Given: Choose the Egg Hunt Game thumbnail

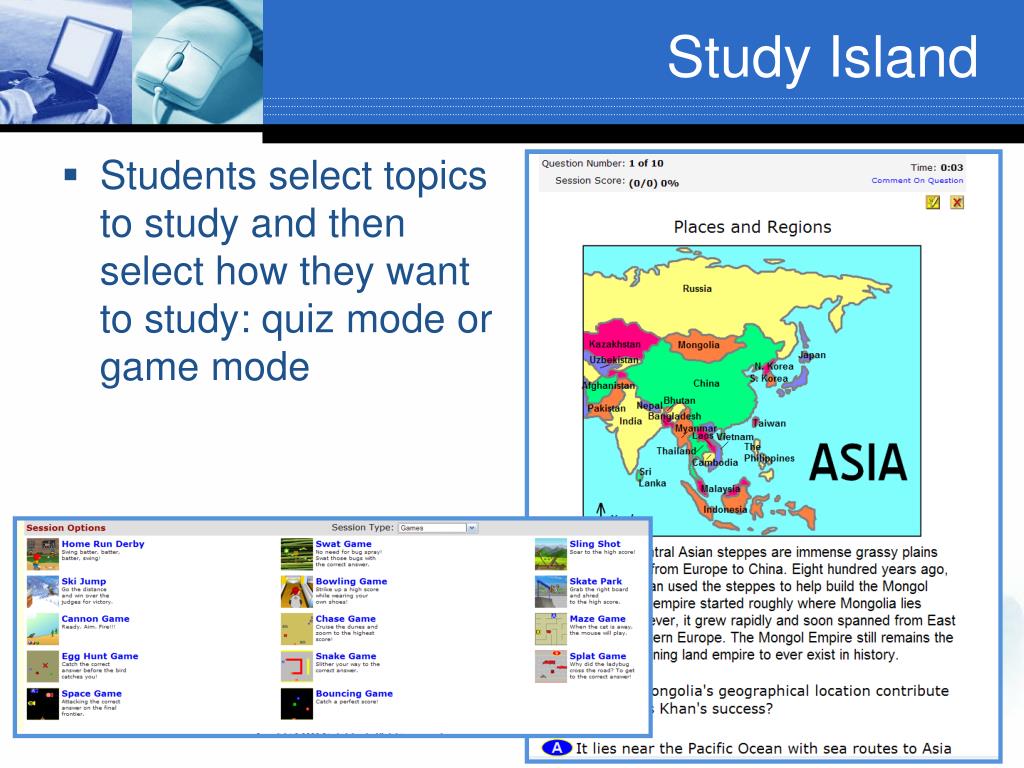Looking at the screenshot, I should 42,666.
